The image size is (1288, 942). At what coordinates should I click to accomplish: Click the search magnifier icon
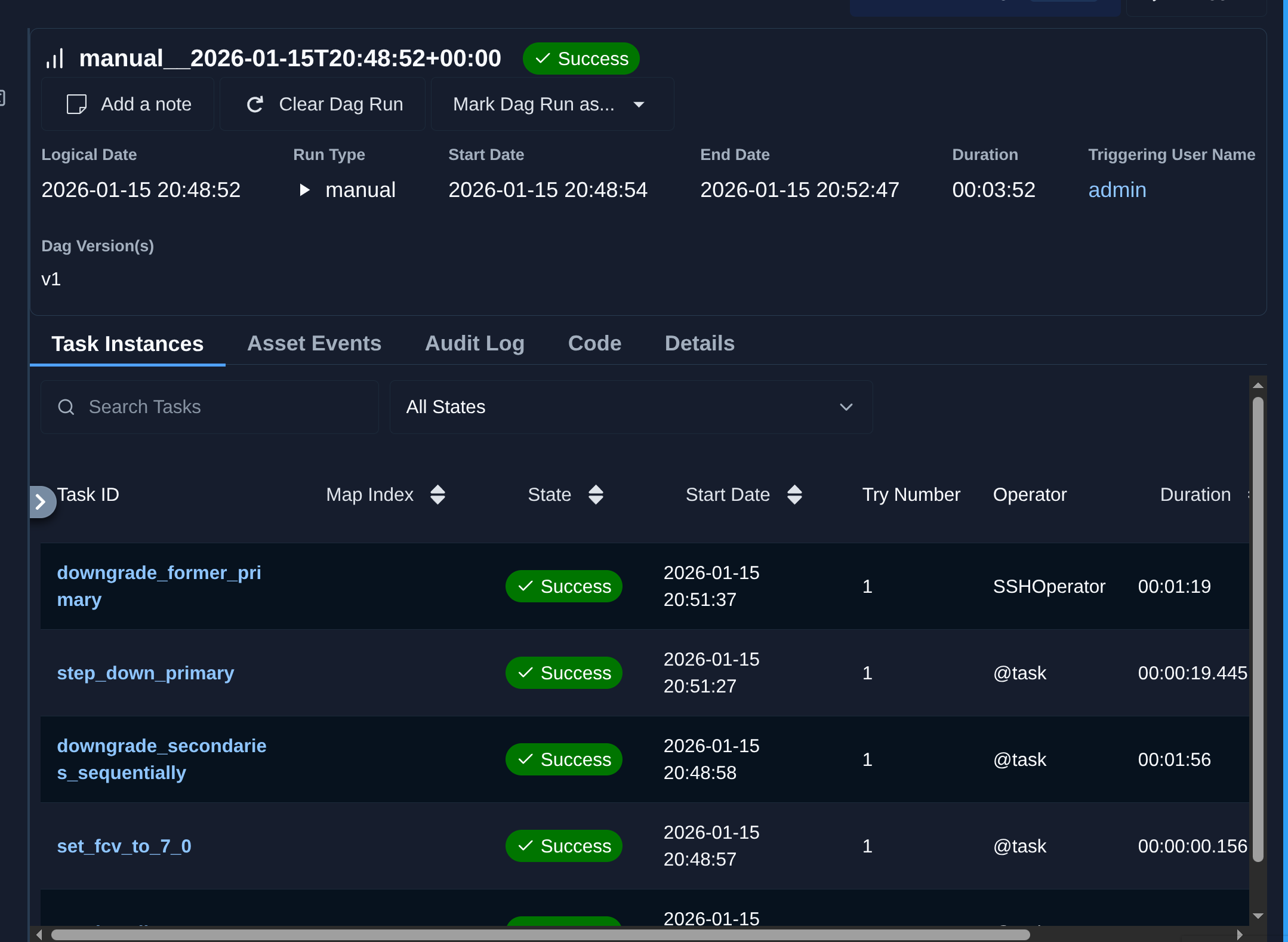66,407
